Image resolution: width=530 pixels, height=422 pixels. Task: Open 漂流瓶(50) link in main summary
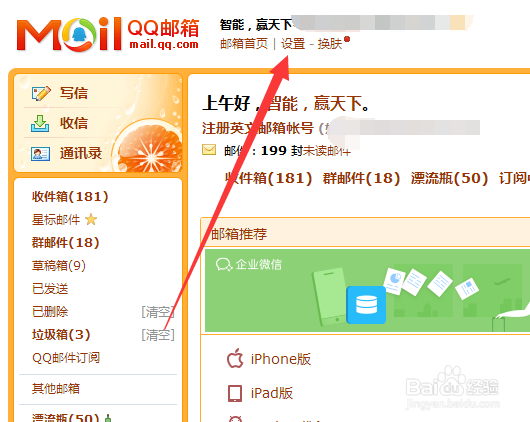point(450,178)
